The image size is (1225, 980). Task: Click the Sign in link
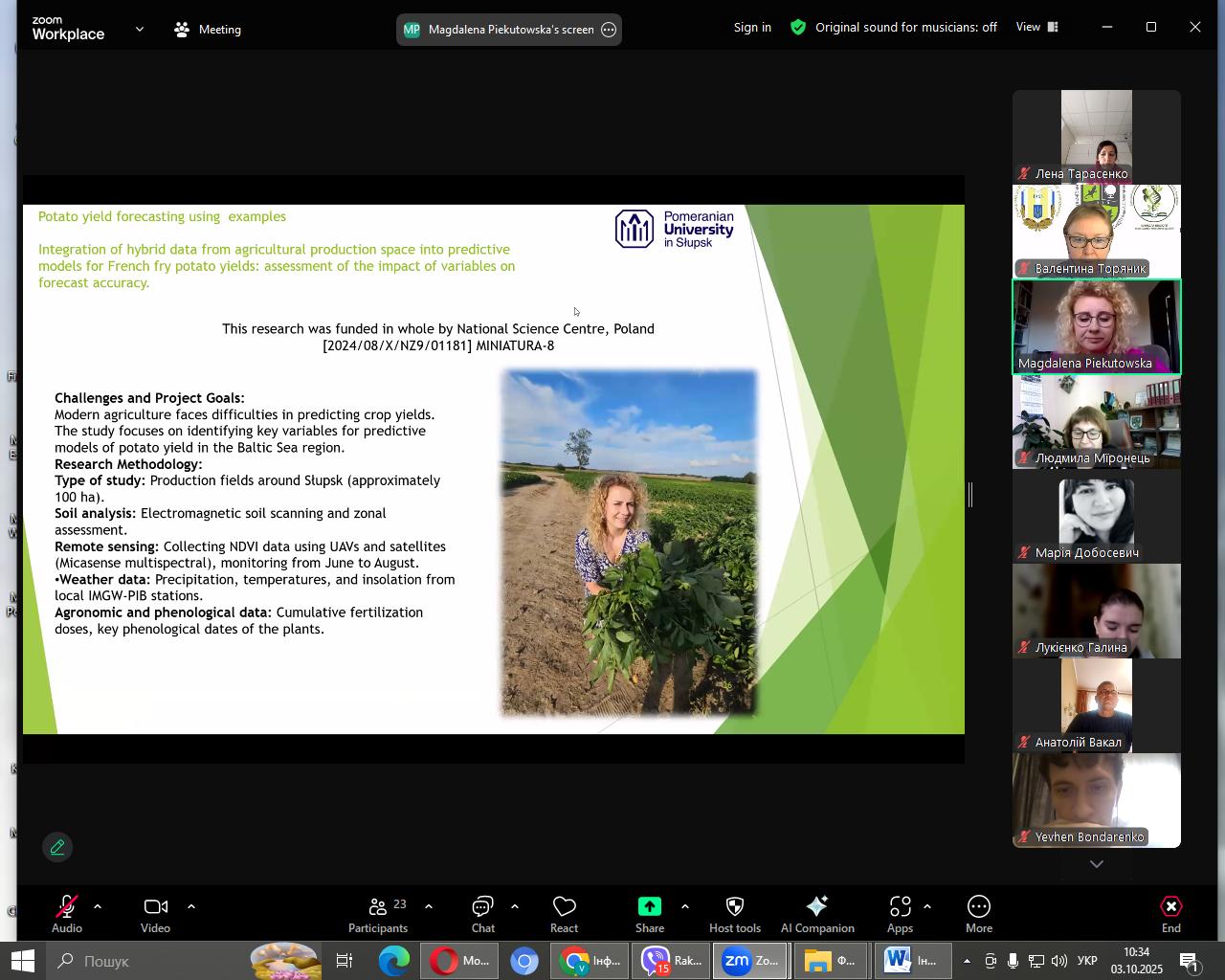(752, 28)
